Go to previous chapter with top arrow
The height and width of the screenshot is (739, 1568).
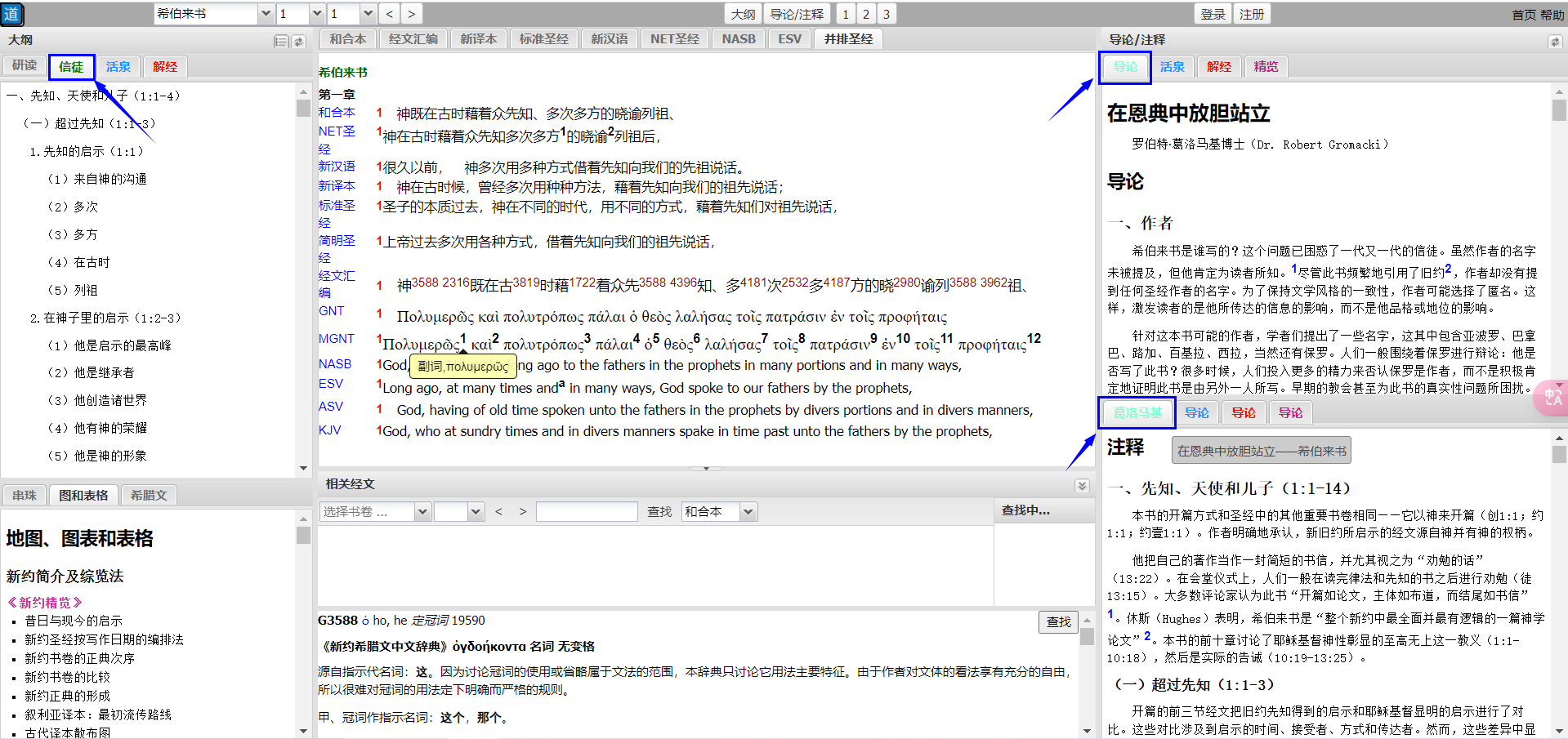click(389, 14)
